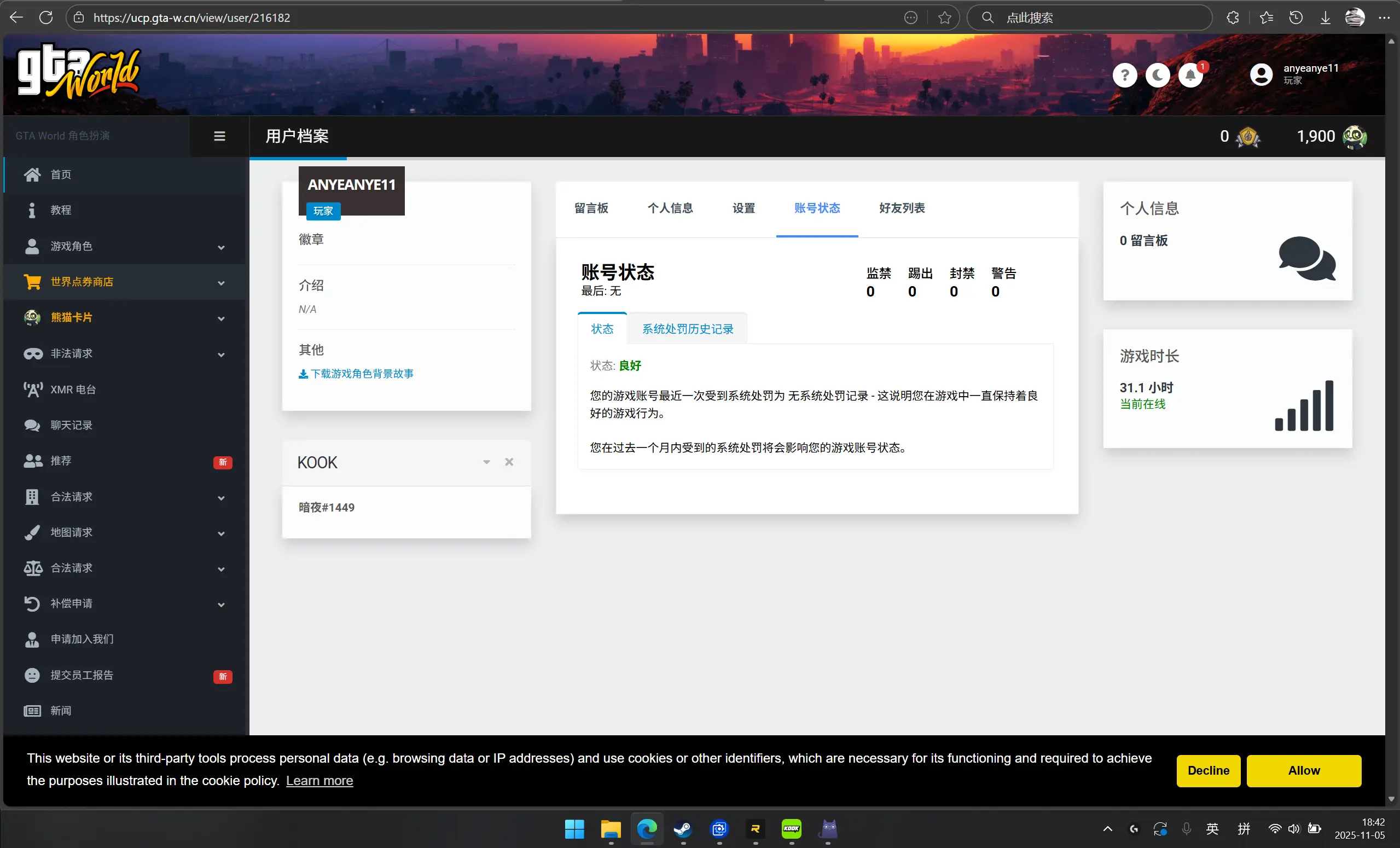1400x848 pixels.
Task: Click the home icon 首页
Action: (32, 175)
